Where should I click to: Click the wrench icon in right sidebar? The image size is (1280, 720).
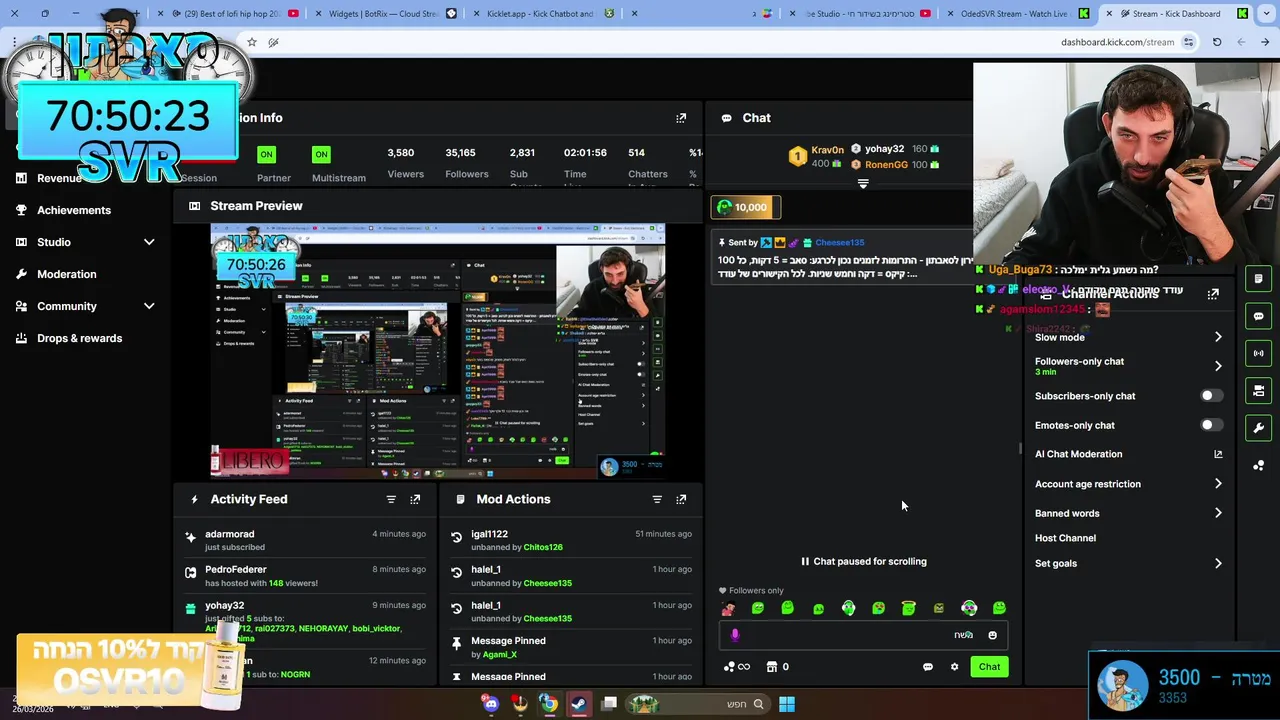(x=1258, y=428)
